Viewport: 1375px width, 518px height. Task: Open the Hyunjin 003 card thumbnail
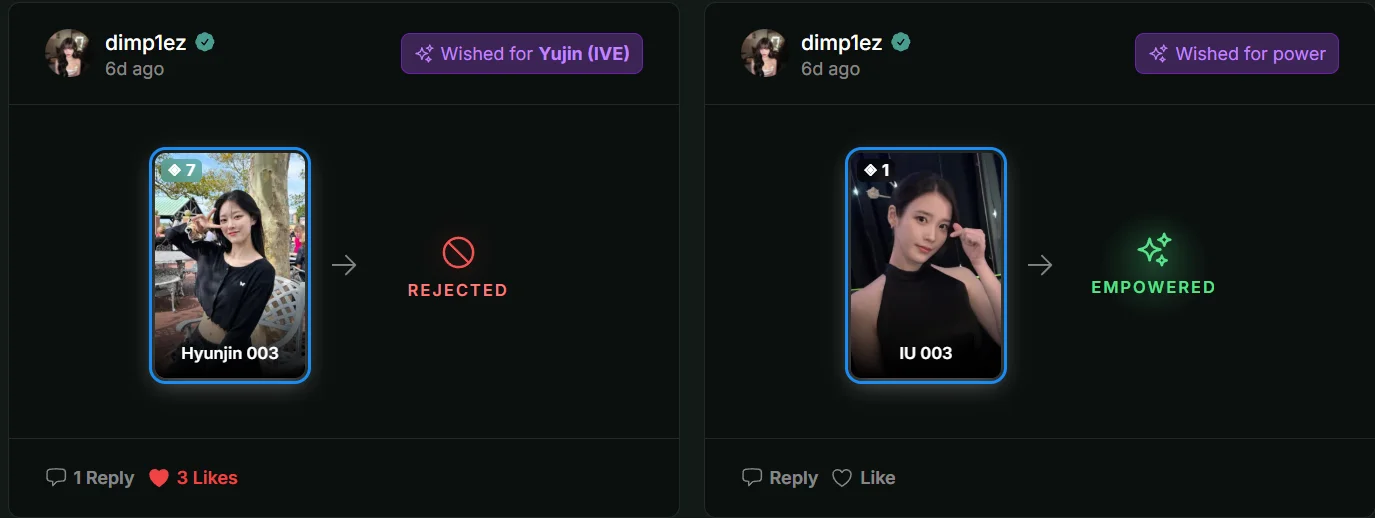click(x=230, y=265)
